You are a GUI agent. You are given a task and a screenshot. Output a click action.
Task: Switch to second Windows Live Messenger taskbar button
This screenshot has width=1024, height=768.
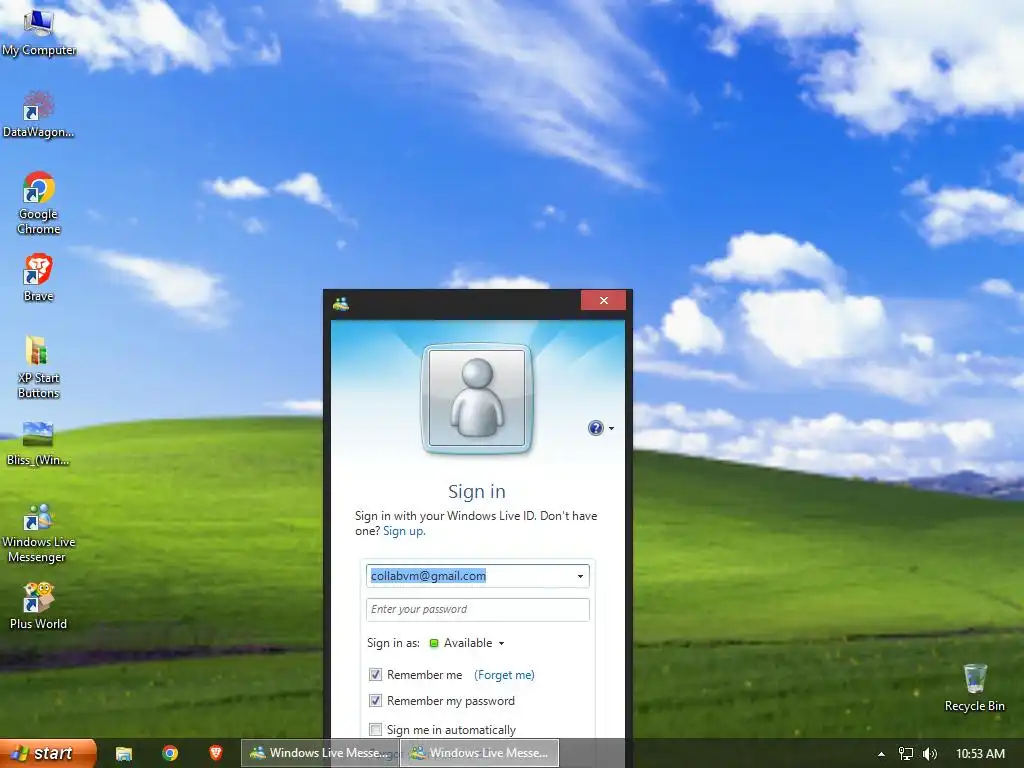coord(479,753)
